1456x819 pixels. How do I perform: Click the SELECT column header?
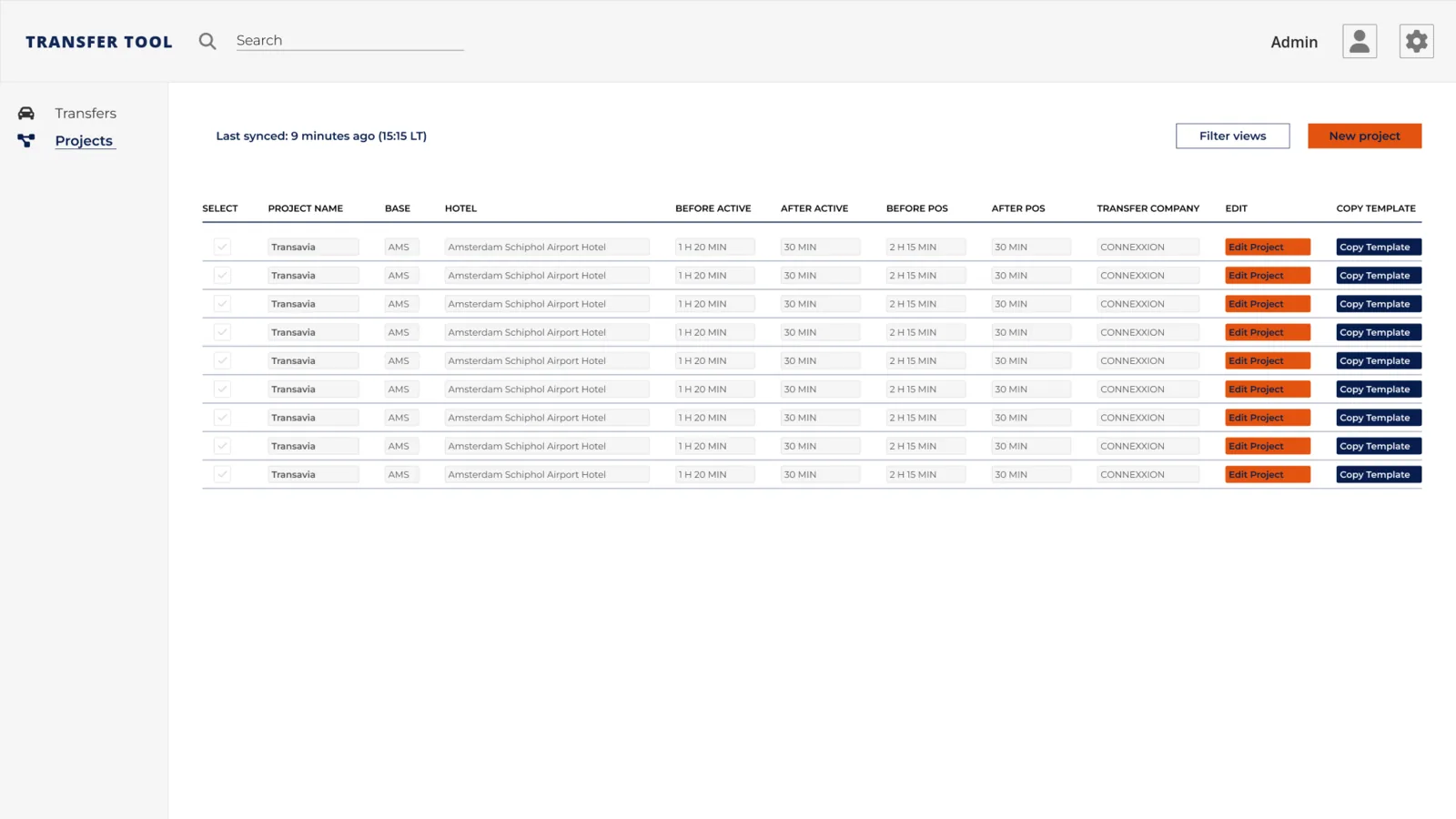(x=220, y=208)
